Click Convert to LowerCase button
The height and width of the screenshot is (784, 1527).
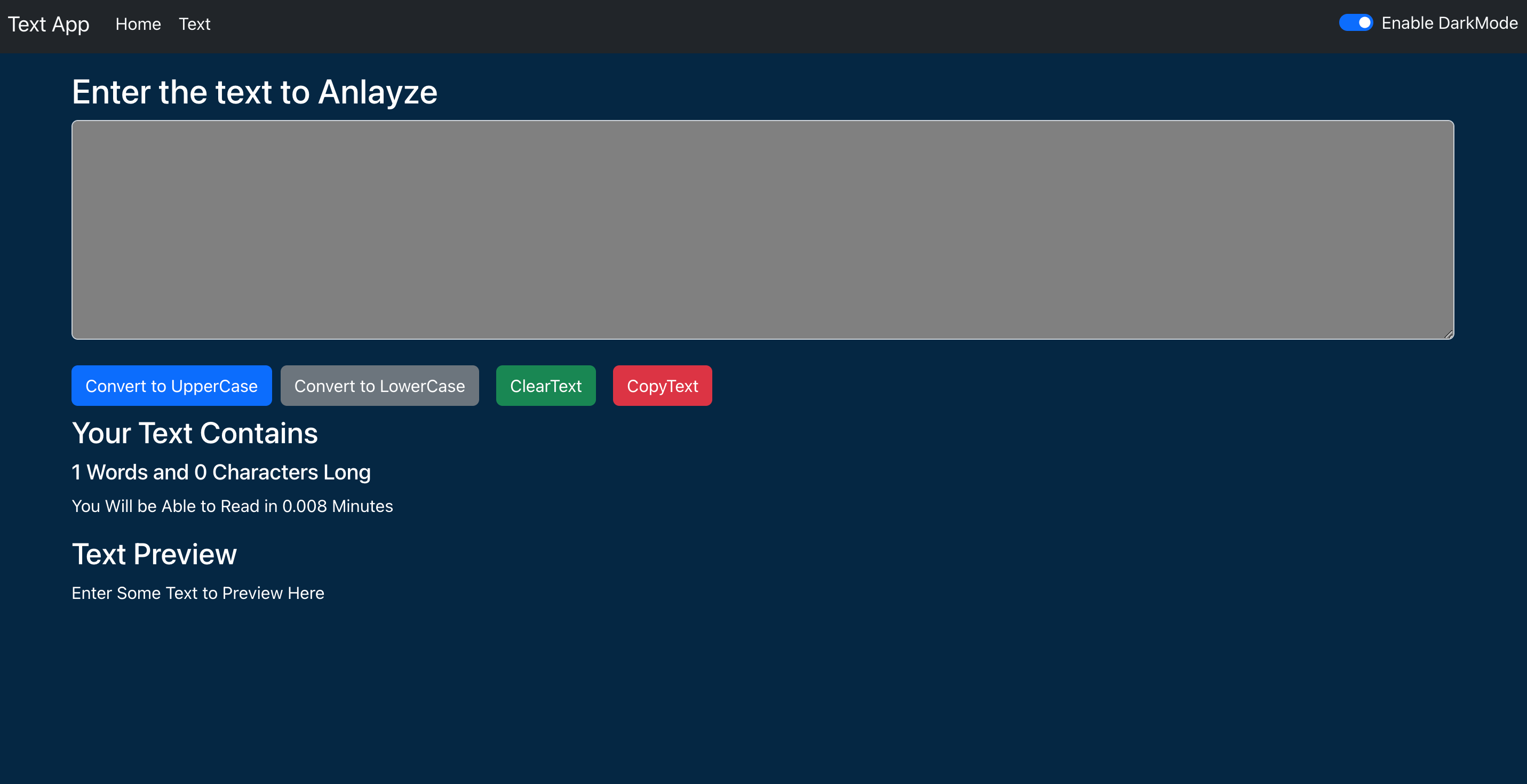point(379,386)
